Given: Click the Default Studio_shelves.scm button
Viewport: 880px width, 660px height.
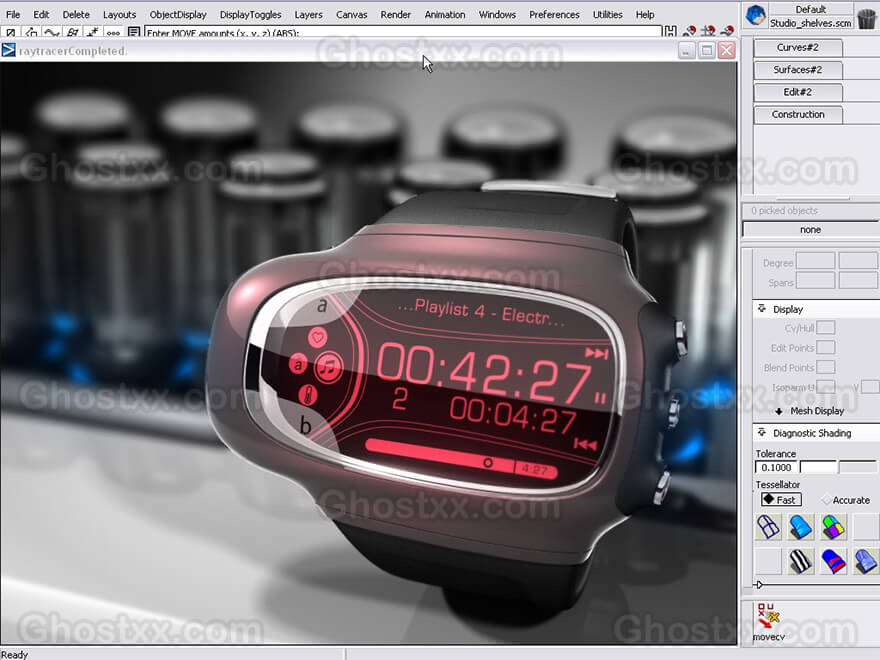Looking at the screenshot, I should [x=810, y=16].
